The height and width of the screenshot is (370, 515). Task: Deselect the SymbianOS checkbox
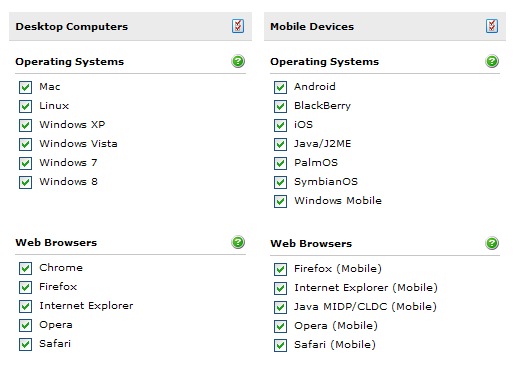280,182
